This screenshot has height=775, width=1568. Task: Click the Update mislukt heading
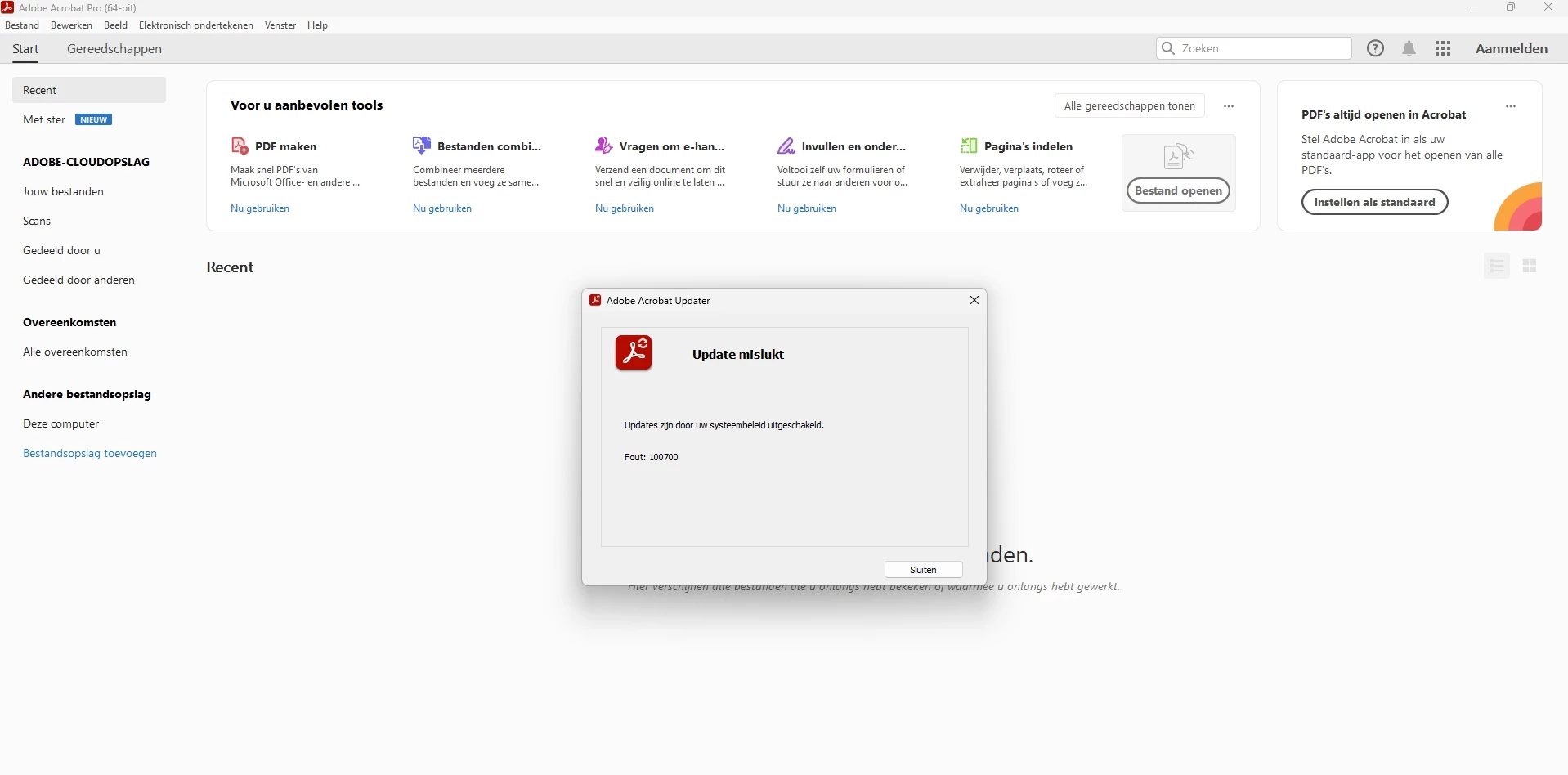pyautogui.click(x=738, y=354)
